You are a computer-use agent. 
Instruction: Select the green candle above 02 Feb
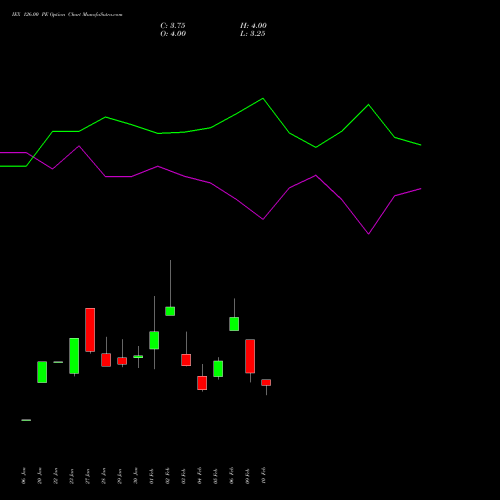coord(170,311)
